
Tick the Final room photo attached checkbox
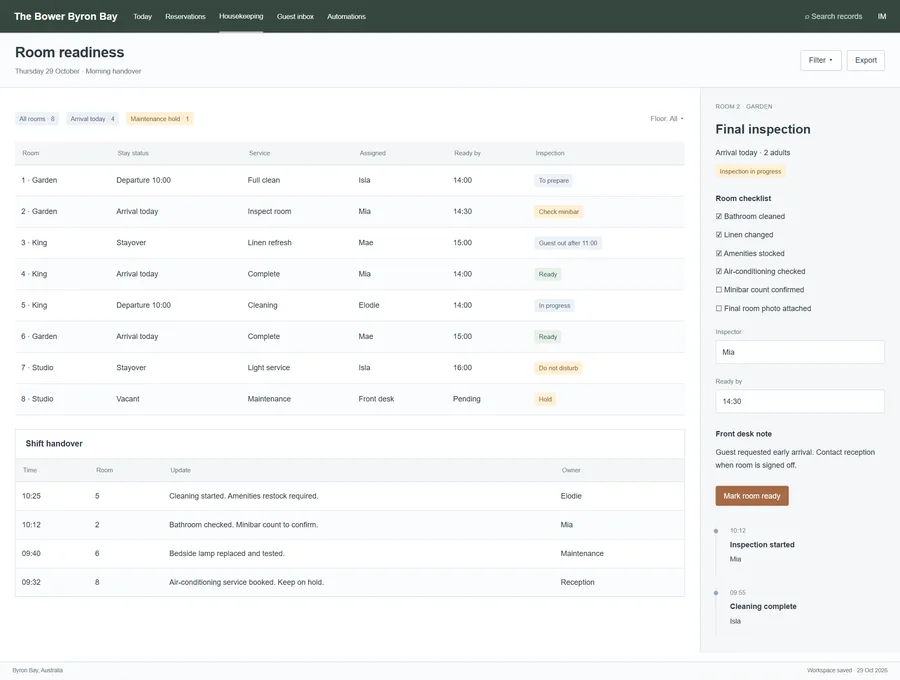[719, 308]
